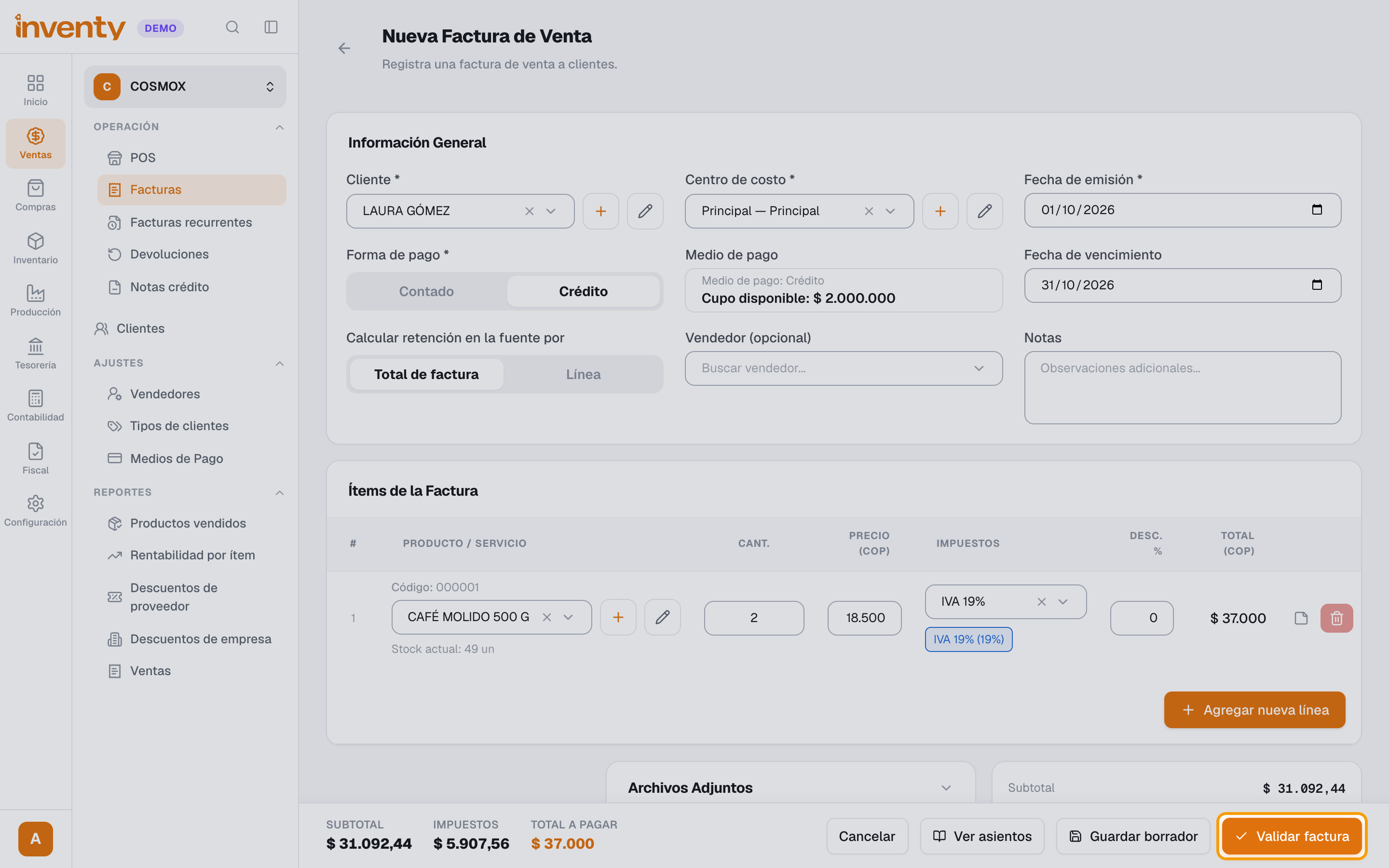Choose Línea retention option
Viewport: 1389px width, 868px height.
(x=583, y=374)
